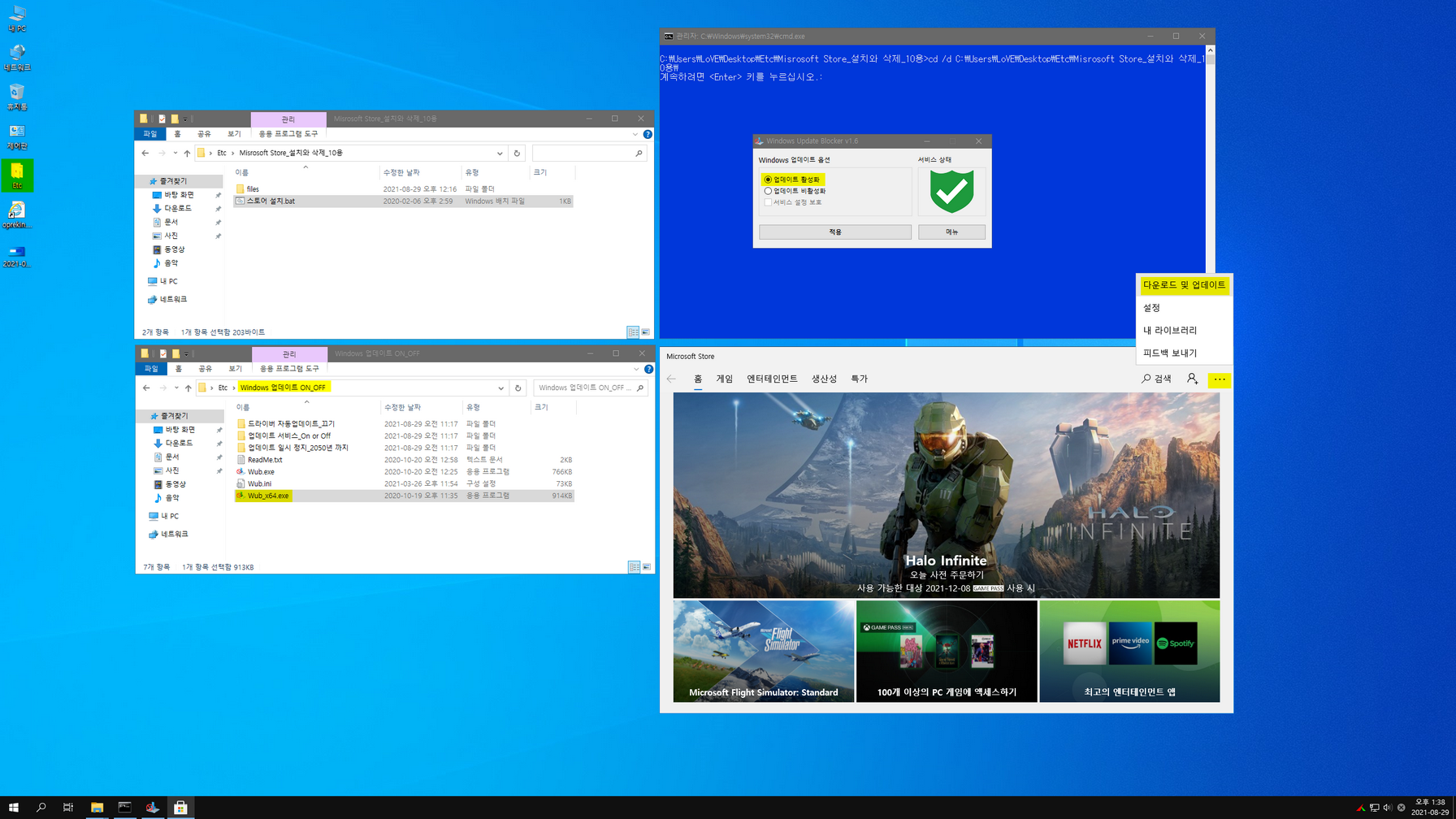Image resolution: width=1456 pixels, height=819 pixels.
Task: Click the volume icon in the system tray
Action: 1387,808
